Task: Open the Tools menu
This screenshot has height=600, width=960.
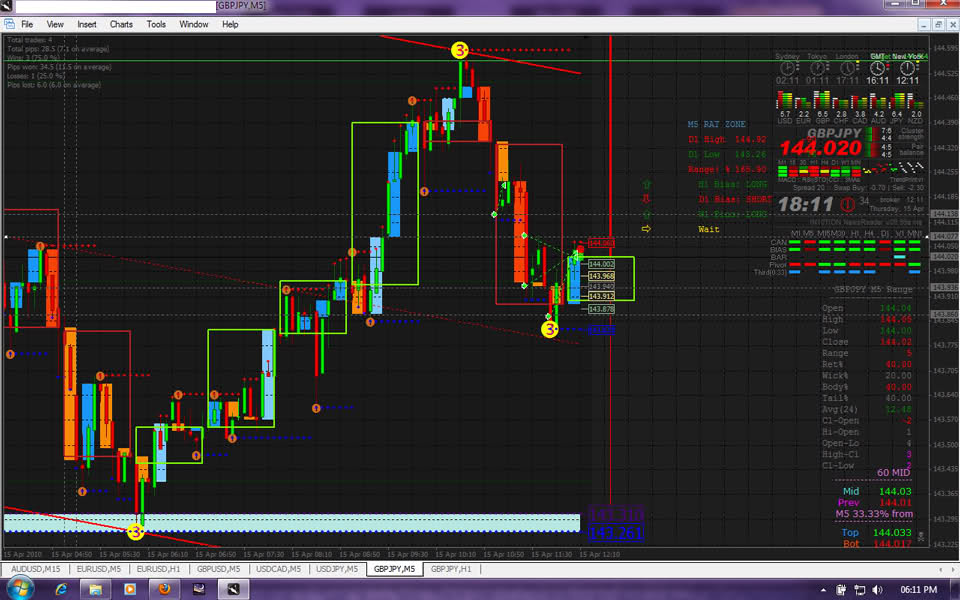Action: pos(156,24)
